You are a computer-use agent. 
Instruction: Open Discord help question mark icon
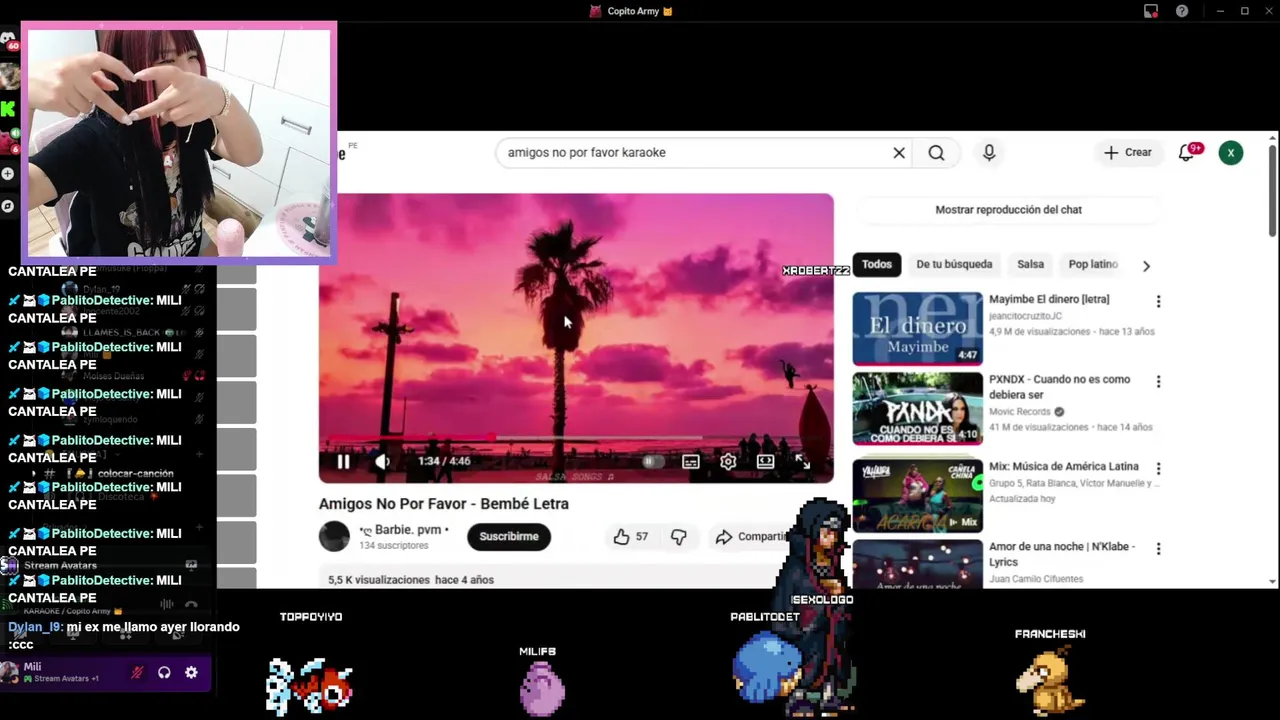point(1182,11)
